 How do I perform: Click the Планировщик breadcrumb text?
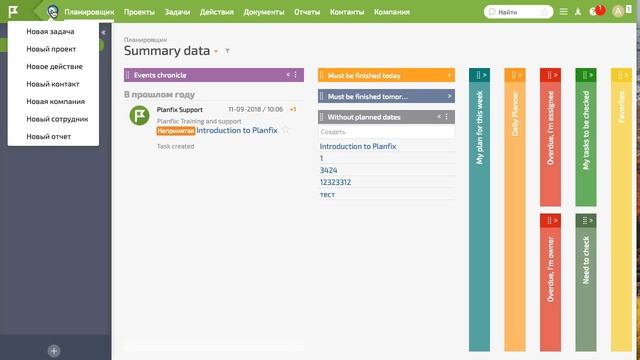pyautogui.click(x=145, y=40)
